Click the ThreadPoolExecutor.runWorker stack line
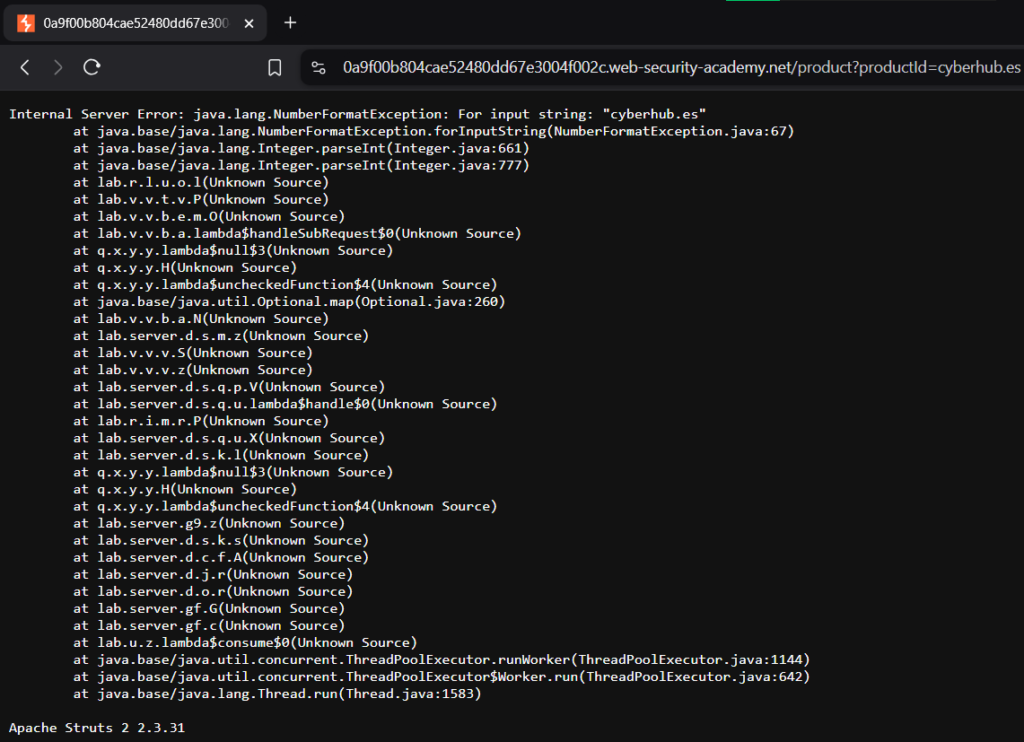 441,659
